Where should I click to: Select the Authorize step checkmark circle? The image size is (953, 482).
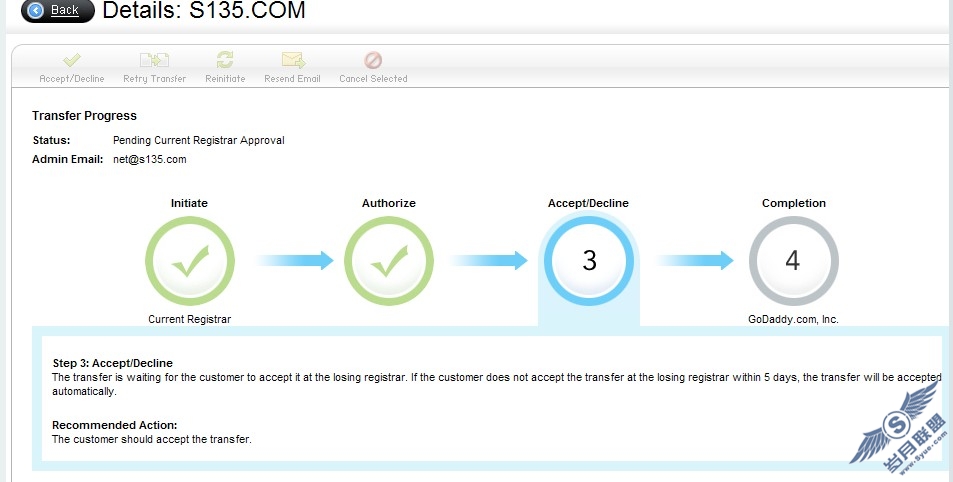pyautogui.click(x=388, y=262)
